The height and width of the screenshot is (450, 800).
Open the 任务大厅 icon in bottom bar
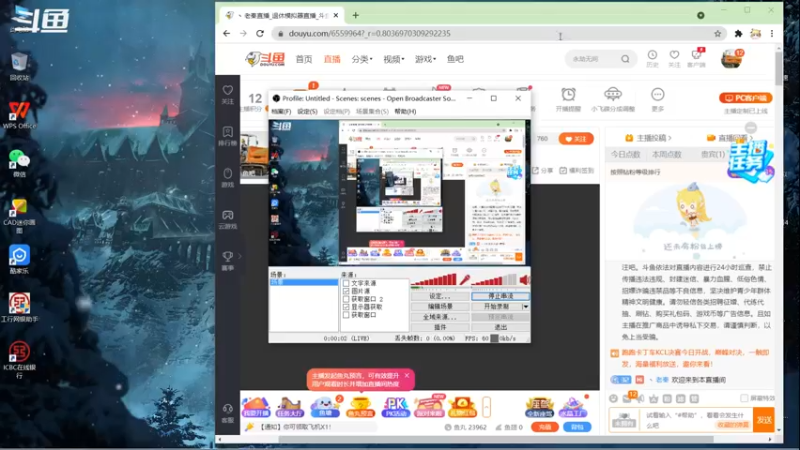click(x=290, y=407)
